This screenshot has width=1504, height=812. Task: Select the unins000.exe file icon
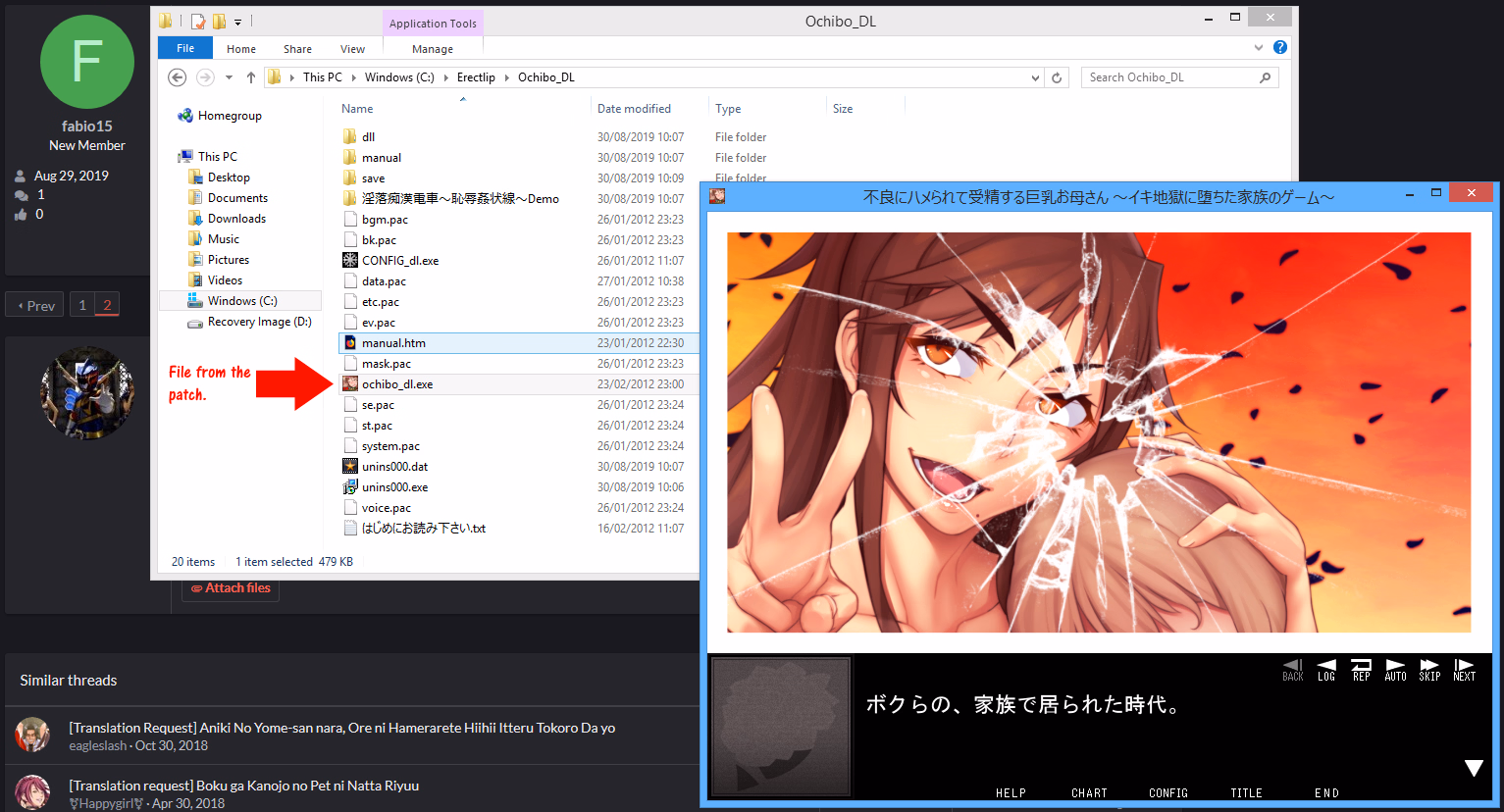(350, 486)
